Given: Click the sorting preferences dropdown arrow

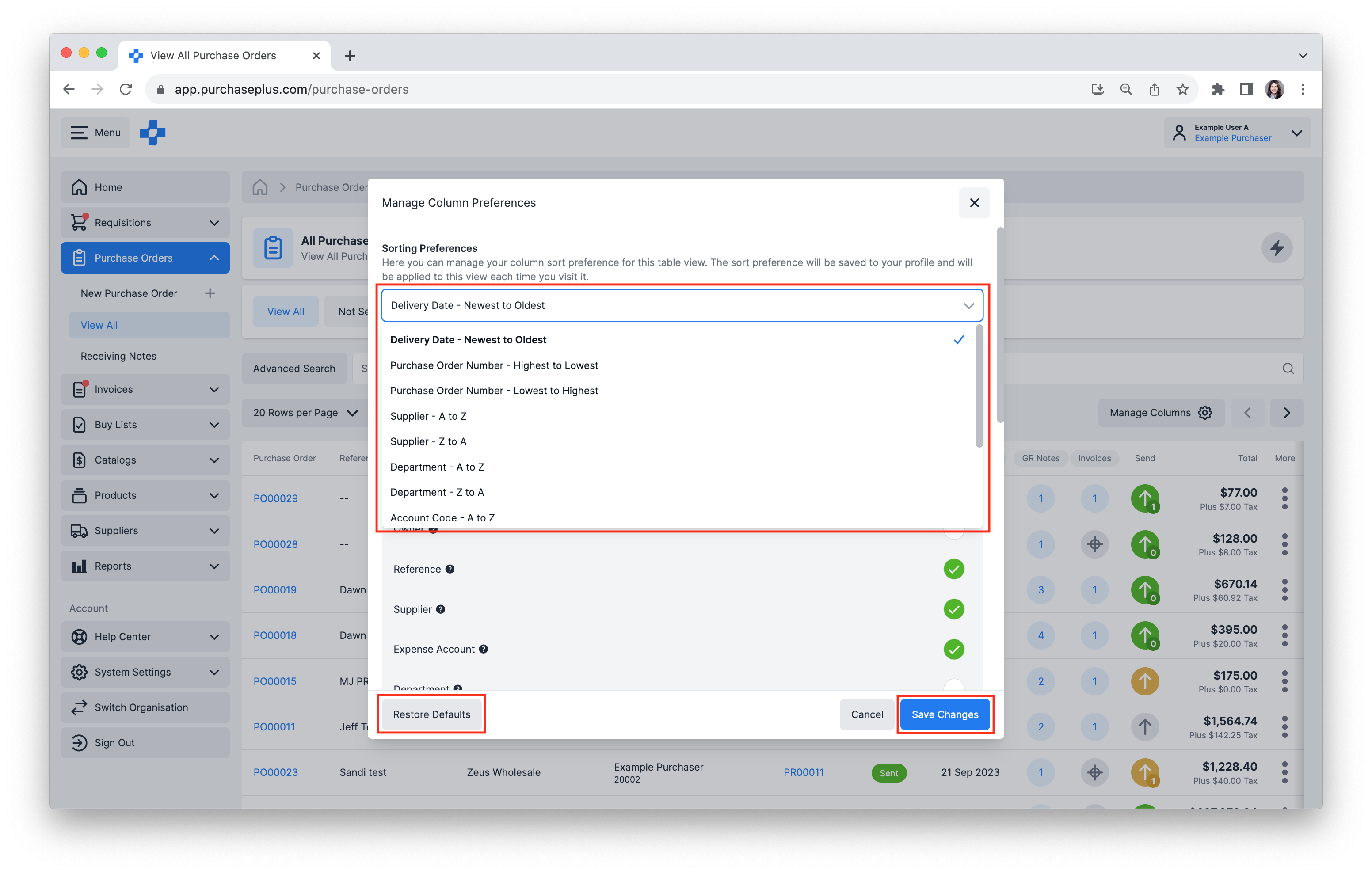Looking at the screenshot, I should click(967, 305).
